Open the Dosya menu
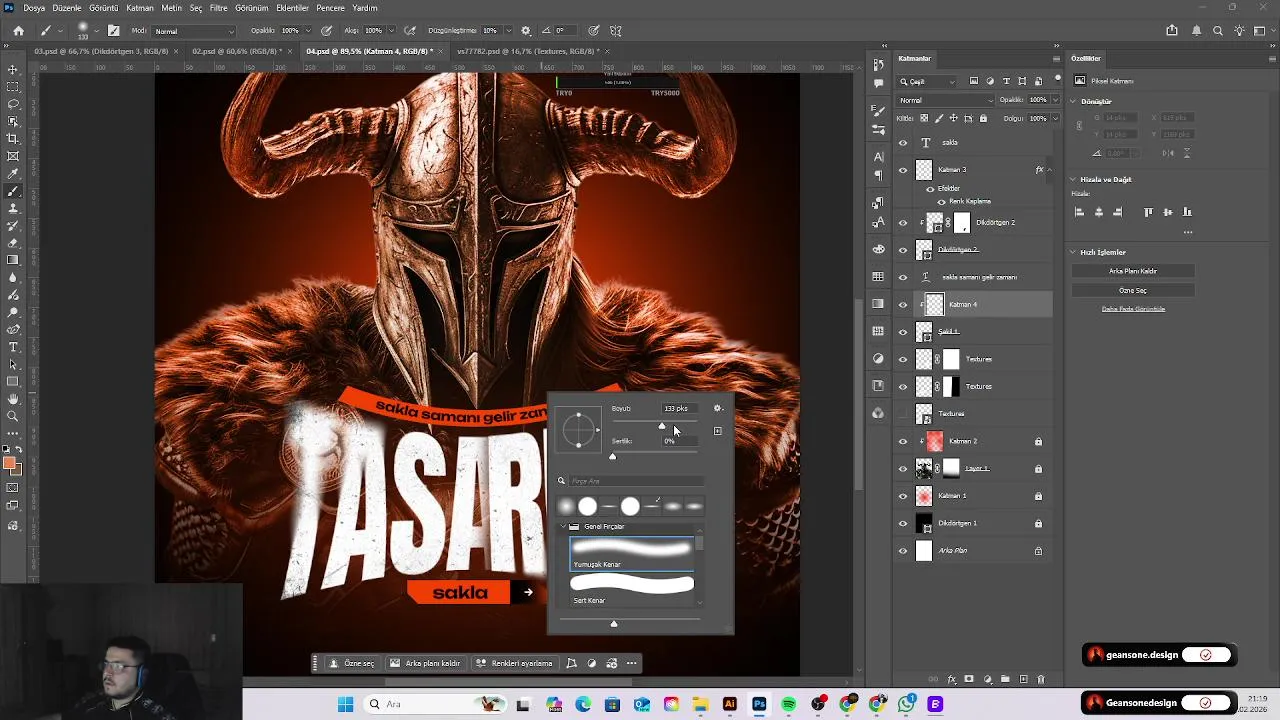 [x=34, y=8]
